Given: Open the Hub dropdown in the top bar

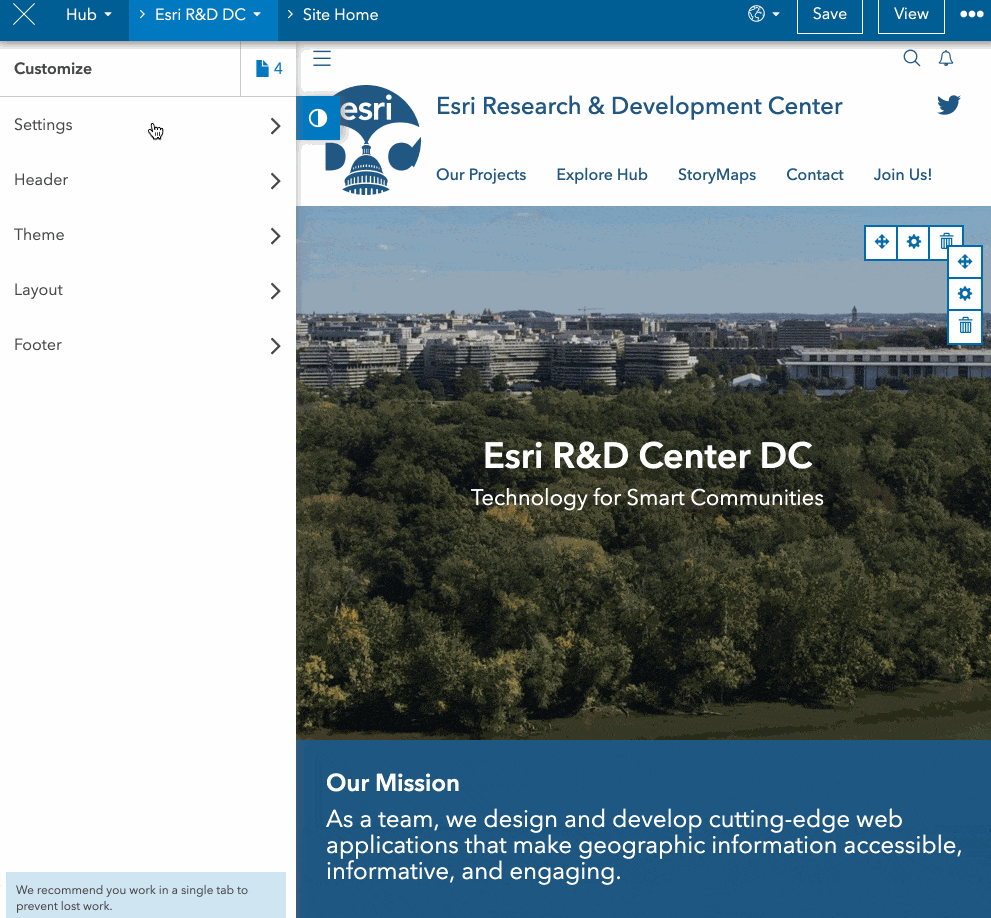Looking at the screenshot, I should point(88,14).
